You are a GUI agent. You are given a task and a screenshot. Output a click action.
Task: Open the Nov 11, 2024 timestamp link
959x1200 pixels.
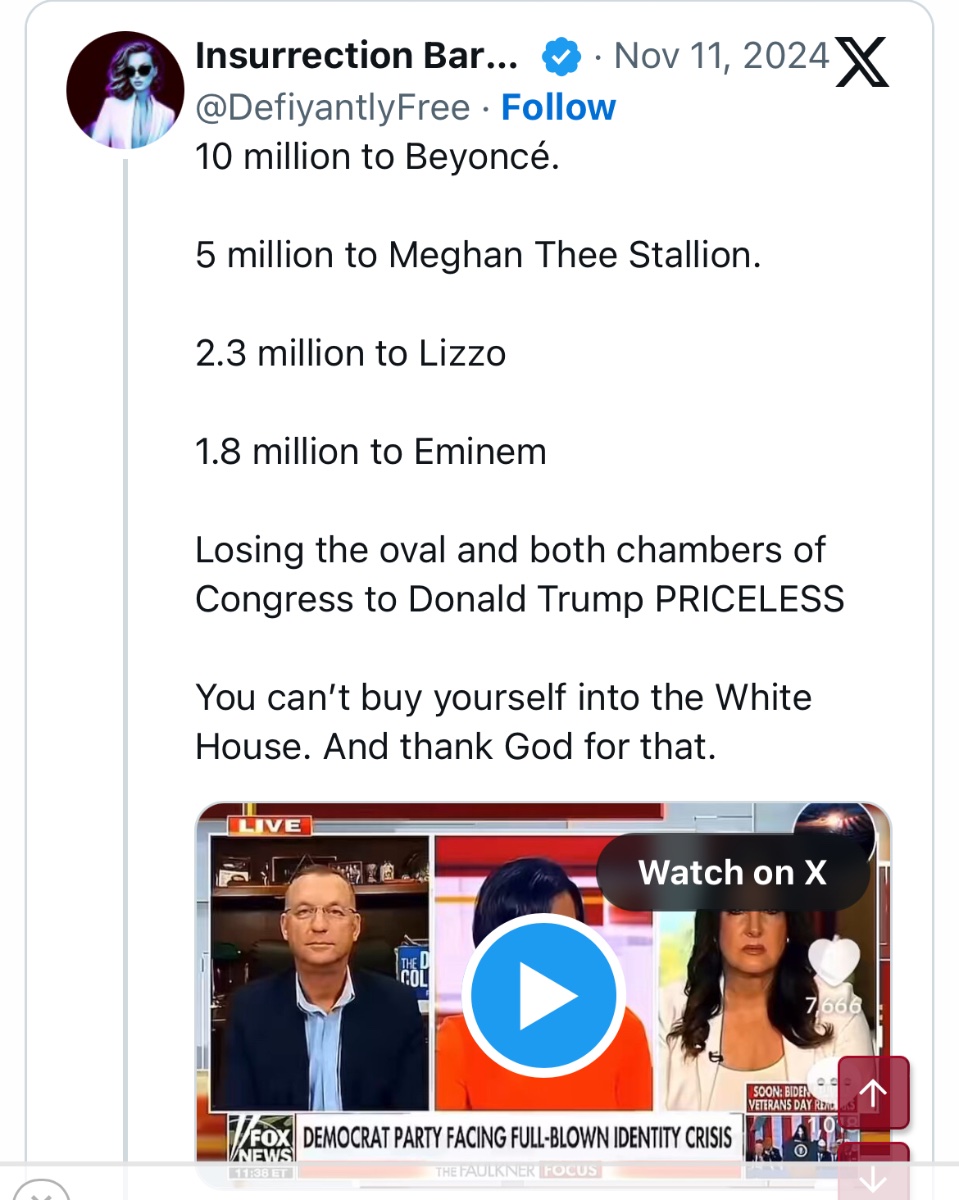click(721, 57)
